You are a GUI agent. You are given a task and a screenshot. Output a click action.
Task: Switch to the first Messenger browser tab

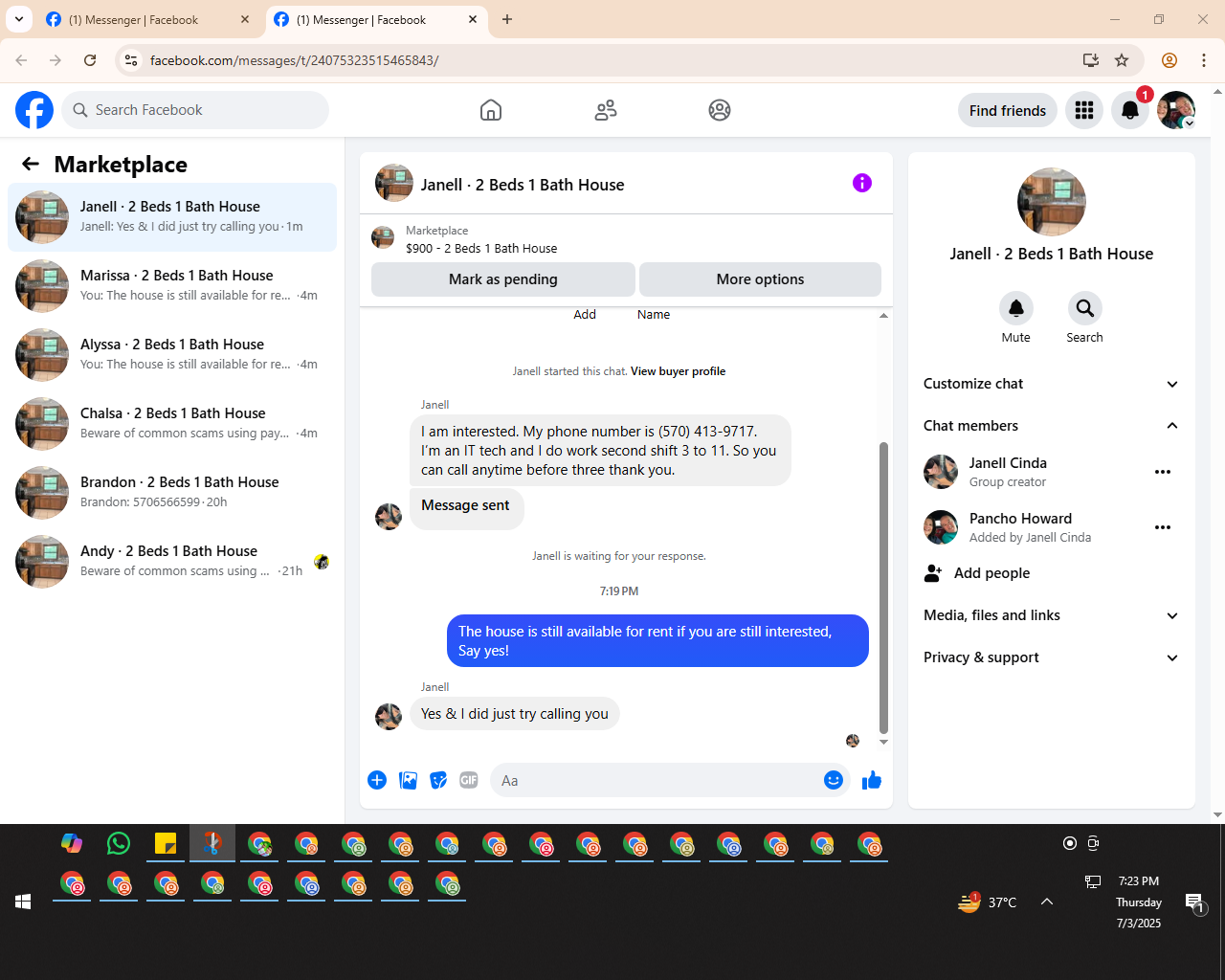tap(148, 19)
